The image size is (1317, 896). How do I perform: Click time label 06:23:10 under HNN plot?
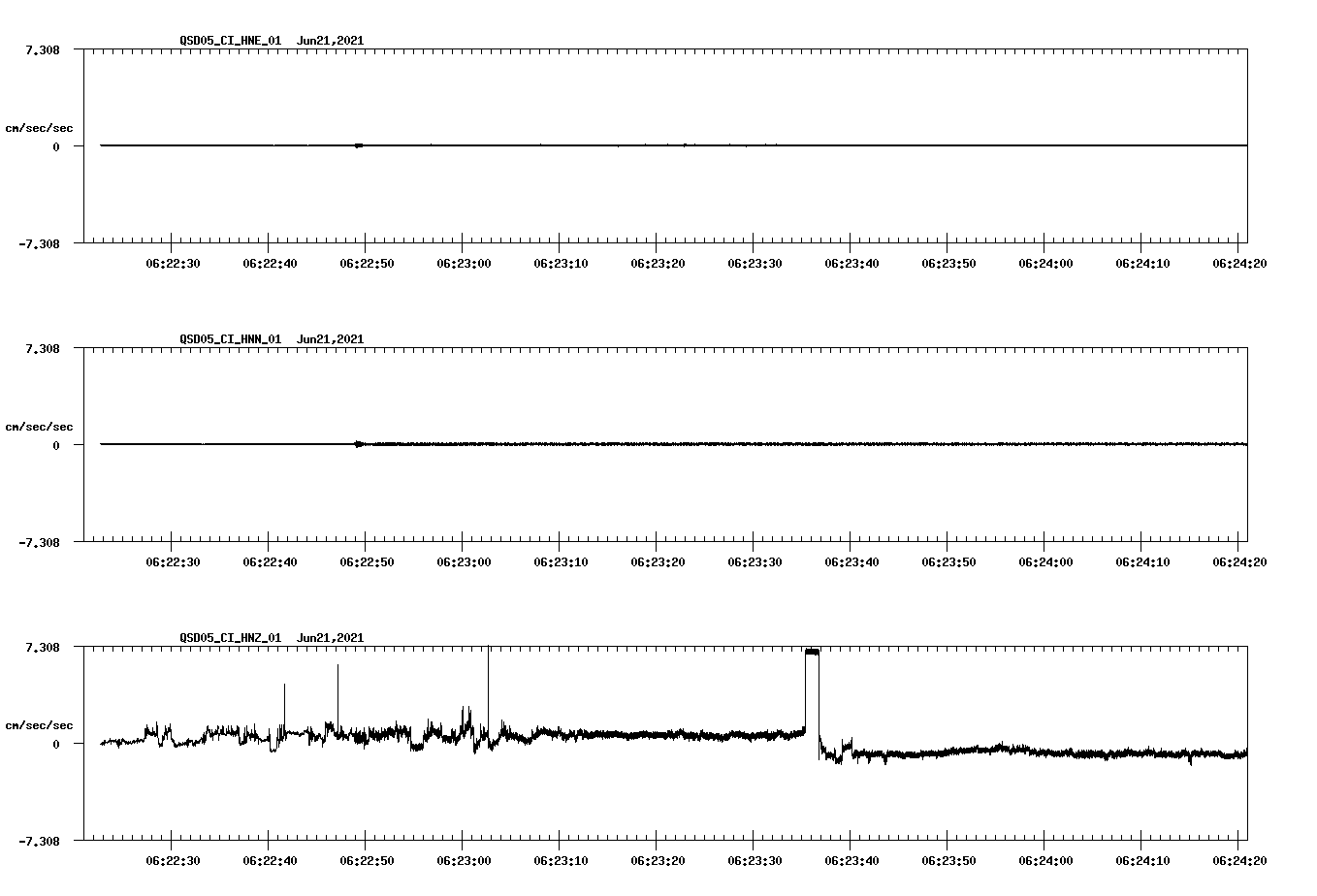tap(561, 561)
